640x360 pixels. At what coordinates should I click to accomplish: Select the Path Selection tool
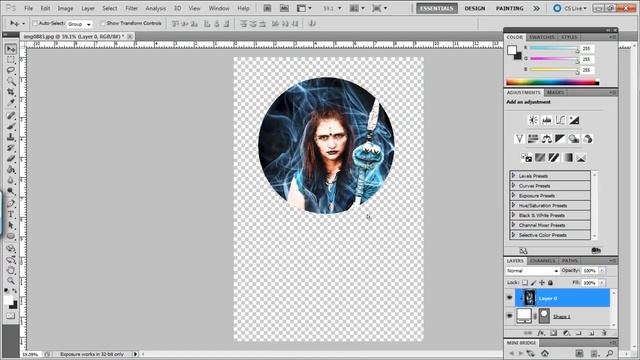(x=11, y=225)
